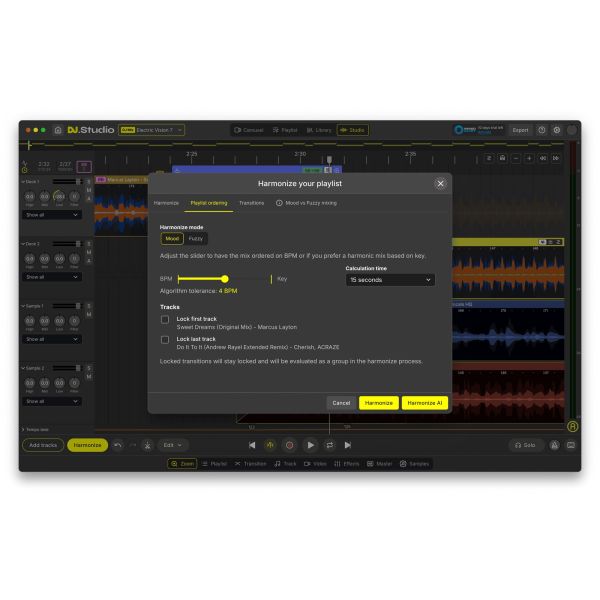Open the user profile avatar
The image size is (600, 600).
[x=572, y=130]
